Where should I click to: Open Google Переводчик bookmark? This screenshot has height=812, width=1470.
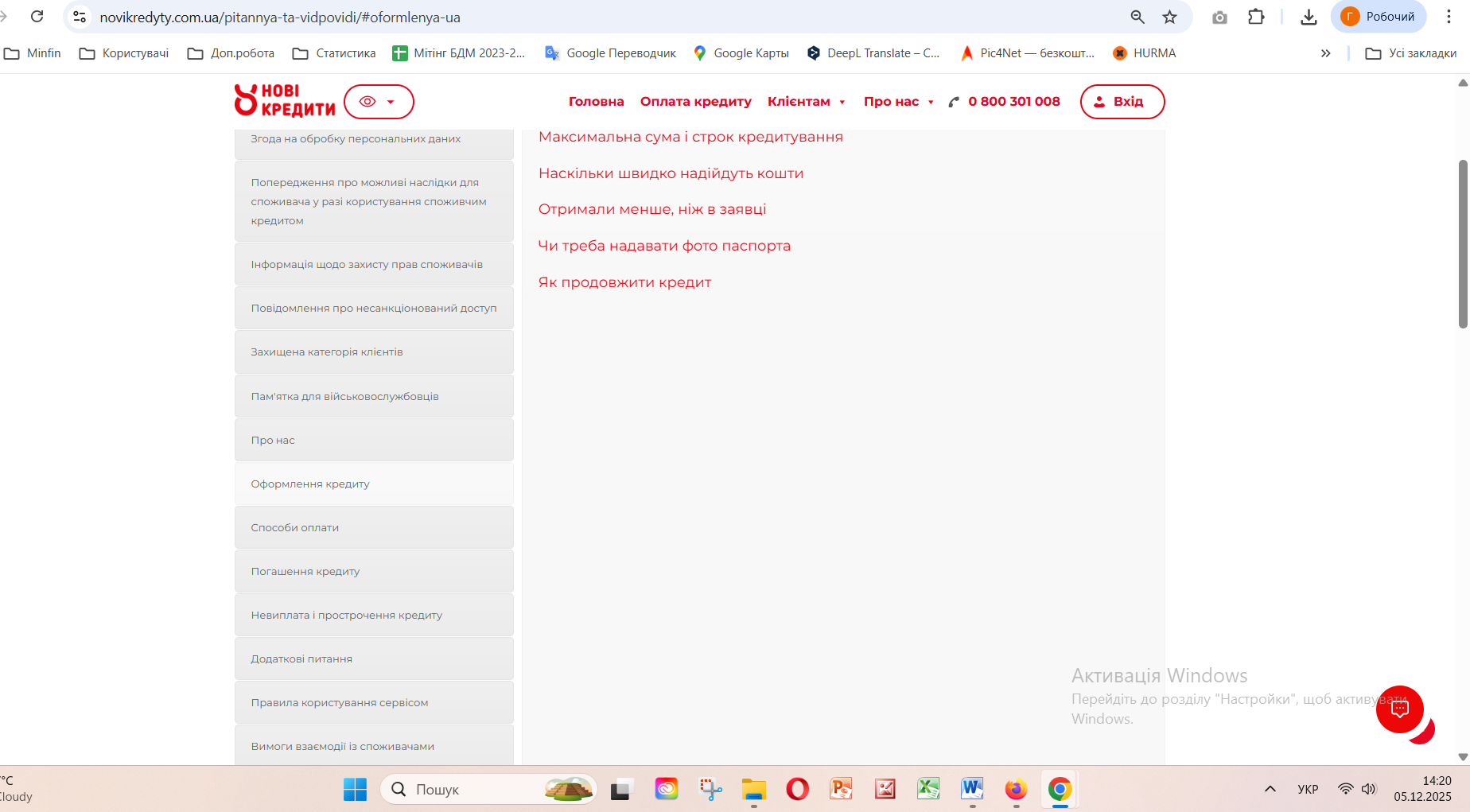coord(610,53)
